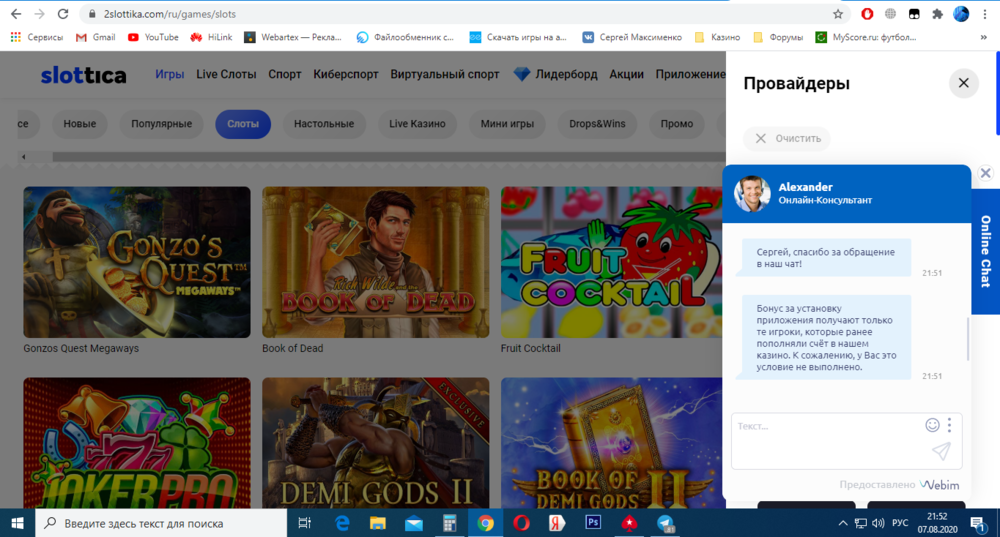Open the Fruit Cocktail game thumbnail

pos(612,262)
